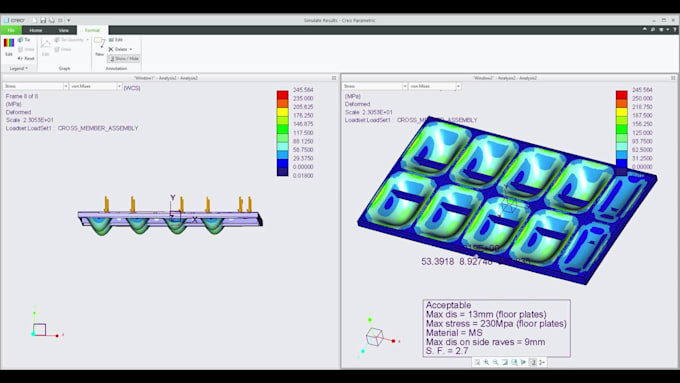Image resolution: width=680 pixels, height=383 pixels.
Task: Click the maximize icon of Window2 pane
Action: point(673,78)
